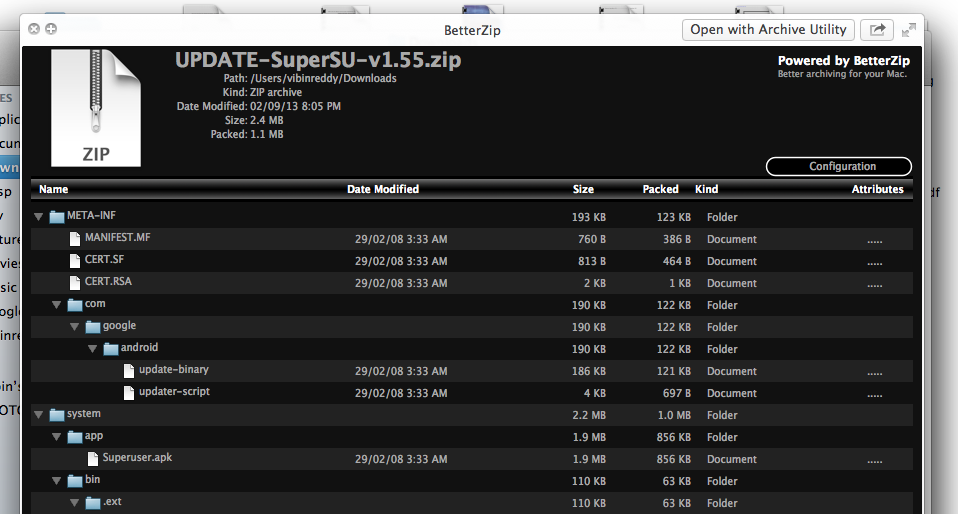Viewport: 958px width, 514px height.
Task: Click the app folder icon
Action: pos(75,436)
